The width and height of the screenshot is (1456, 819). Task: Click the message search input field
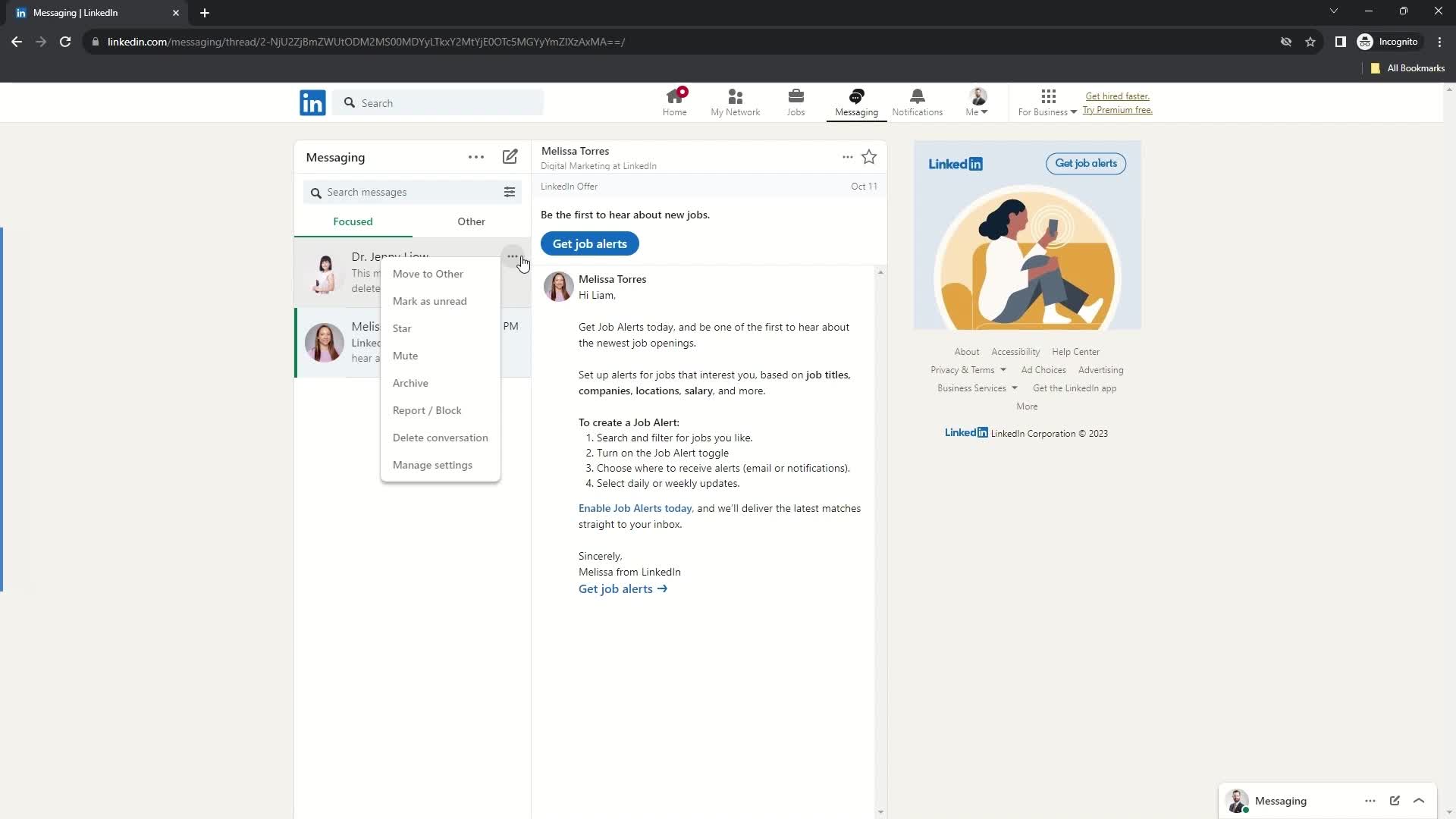(x=405, y=191)
